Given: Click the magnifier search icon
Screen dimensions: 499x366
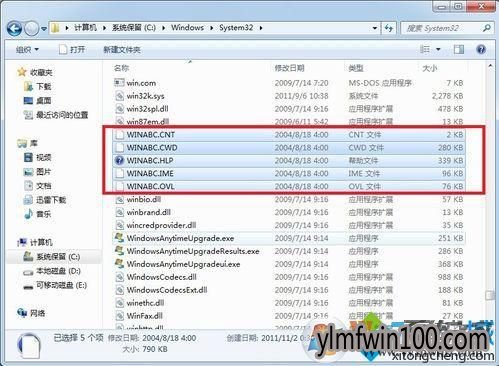Looking at the screenshot, I should click(x=487, y=28).
